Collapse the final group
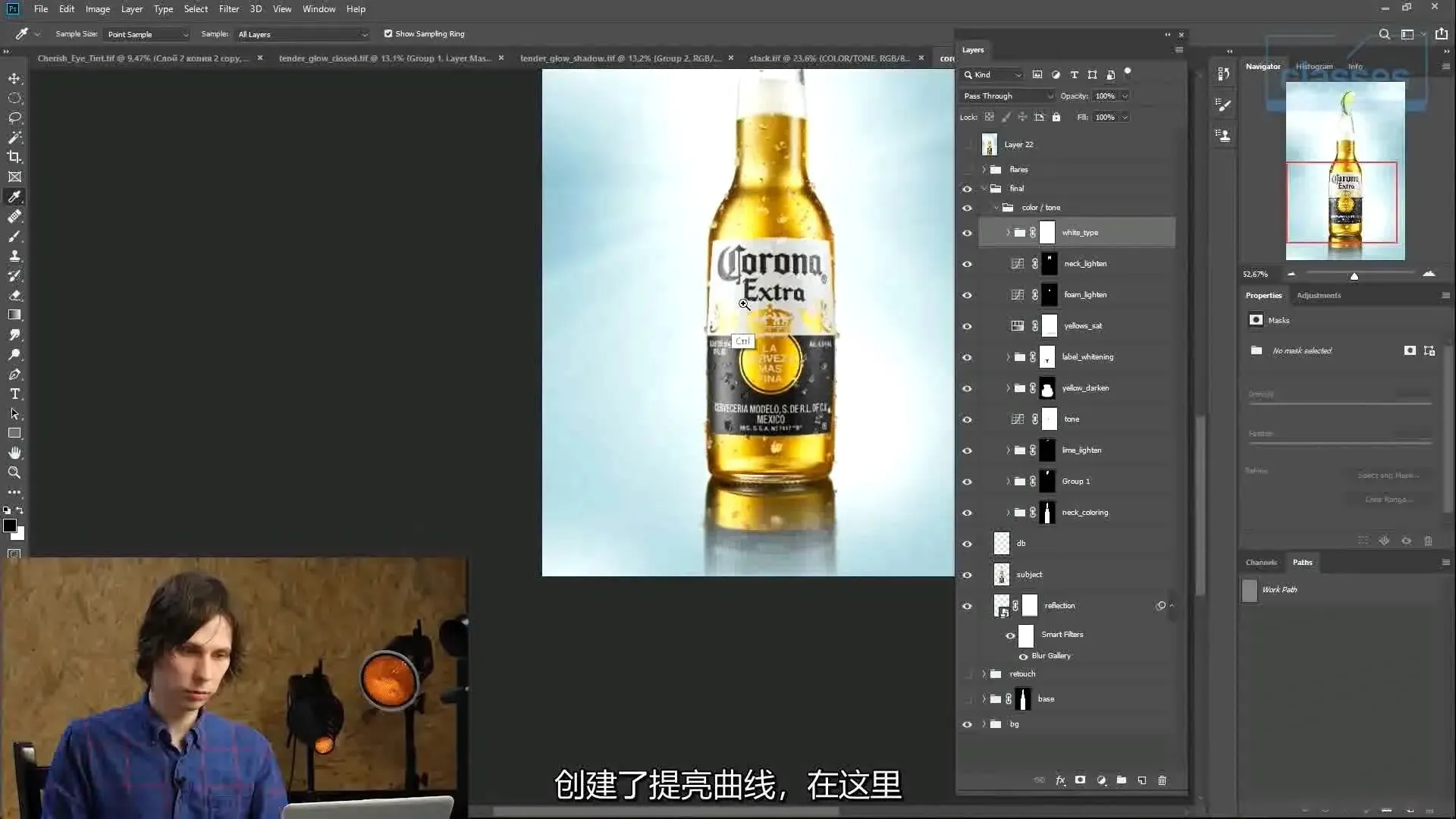Image resolution: width=1456 pixels, height=819 pixels. (x=984, y=188)
